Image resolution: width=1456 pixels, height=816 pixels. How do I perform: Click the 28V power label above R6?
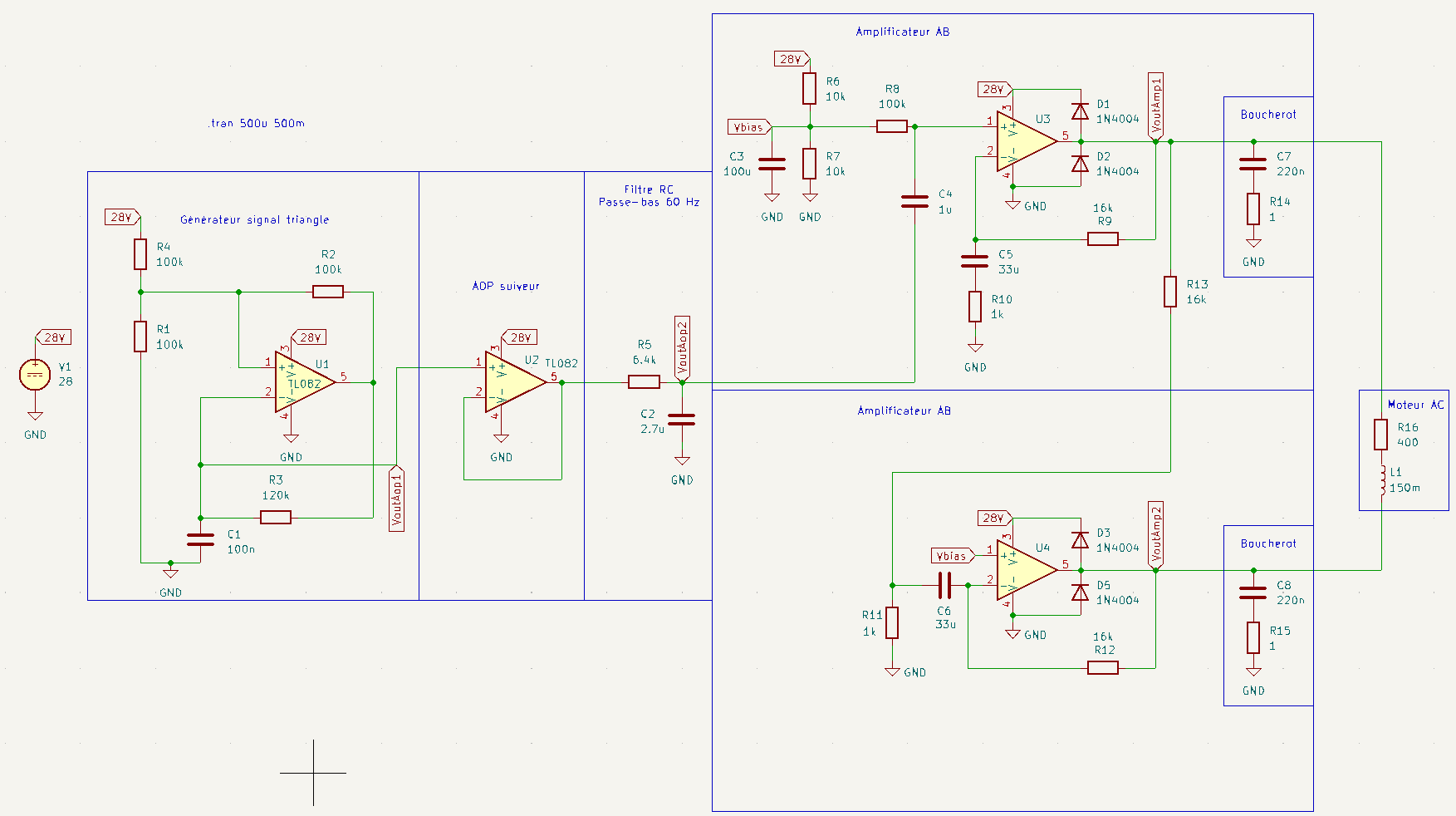[792, 59]
